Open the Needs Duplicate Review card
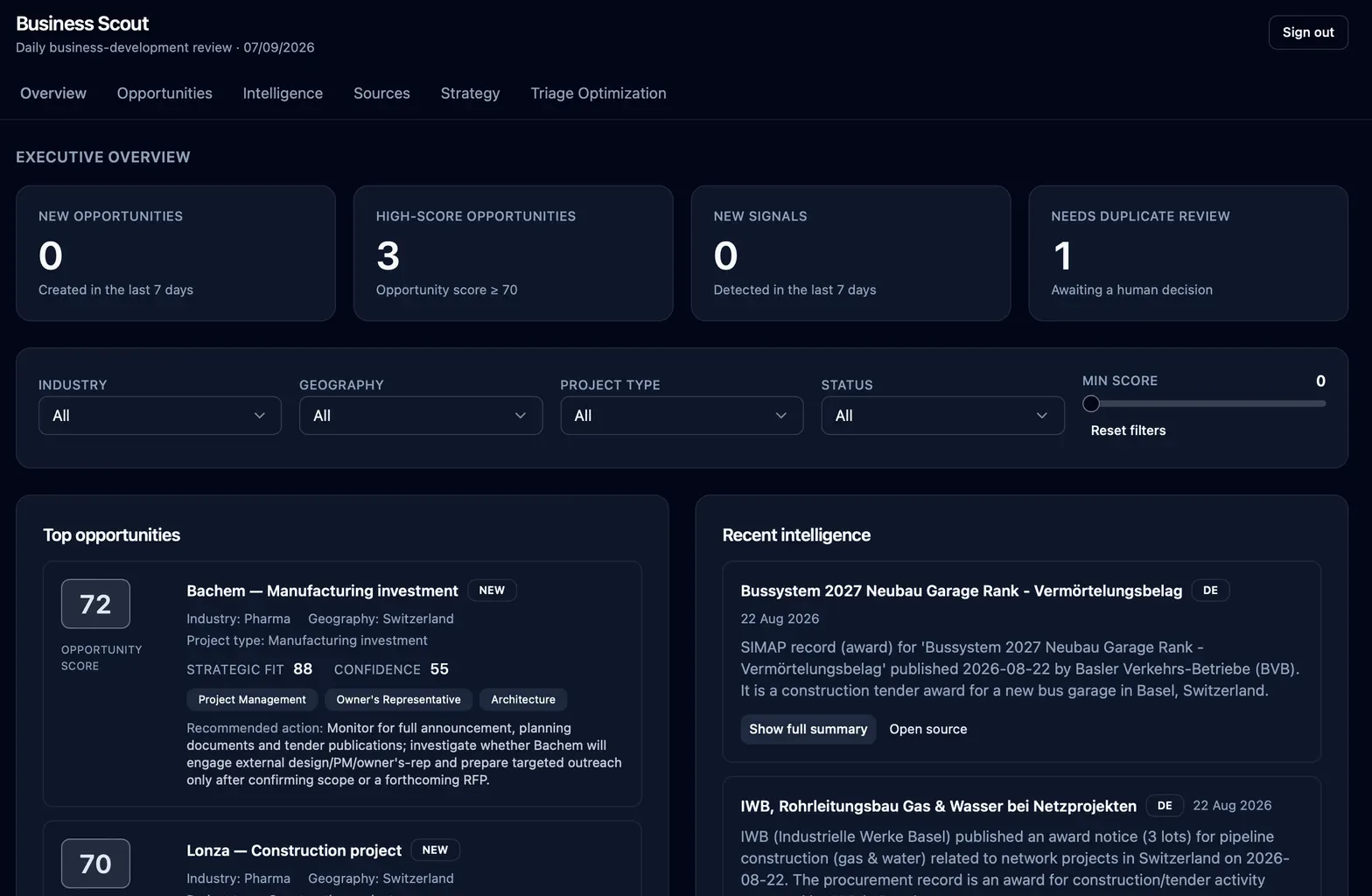Image resolution: width=1372 pixels, height=896 pixels. pyautogui.click(x=1188, y=253)
